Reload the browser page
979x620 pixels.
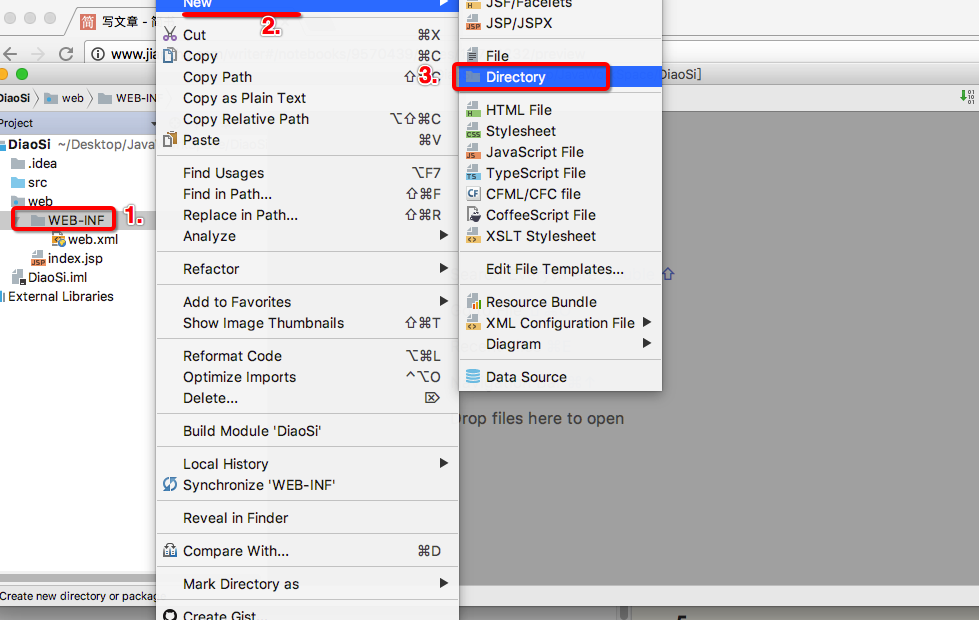click(66, 54)
